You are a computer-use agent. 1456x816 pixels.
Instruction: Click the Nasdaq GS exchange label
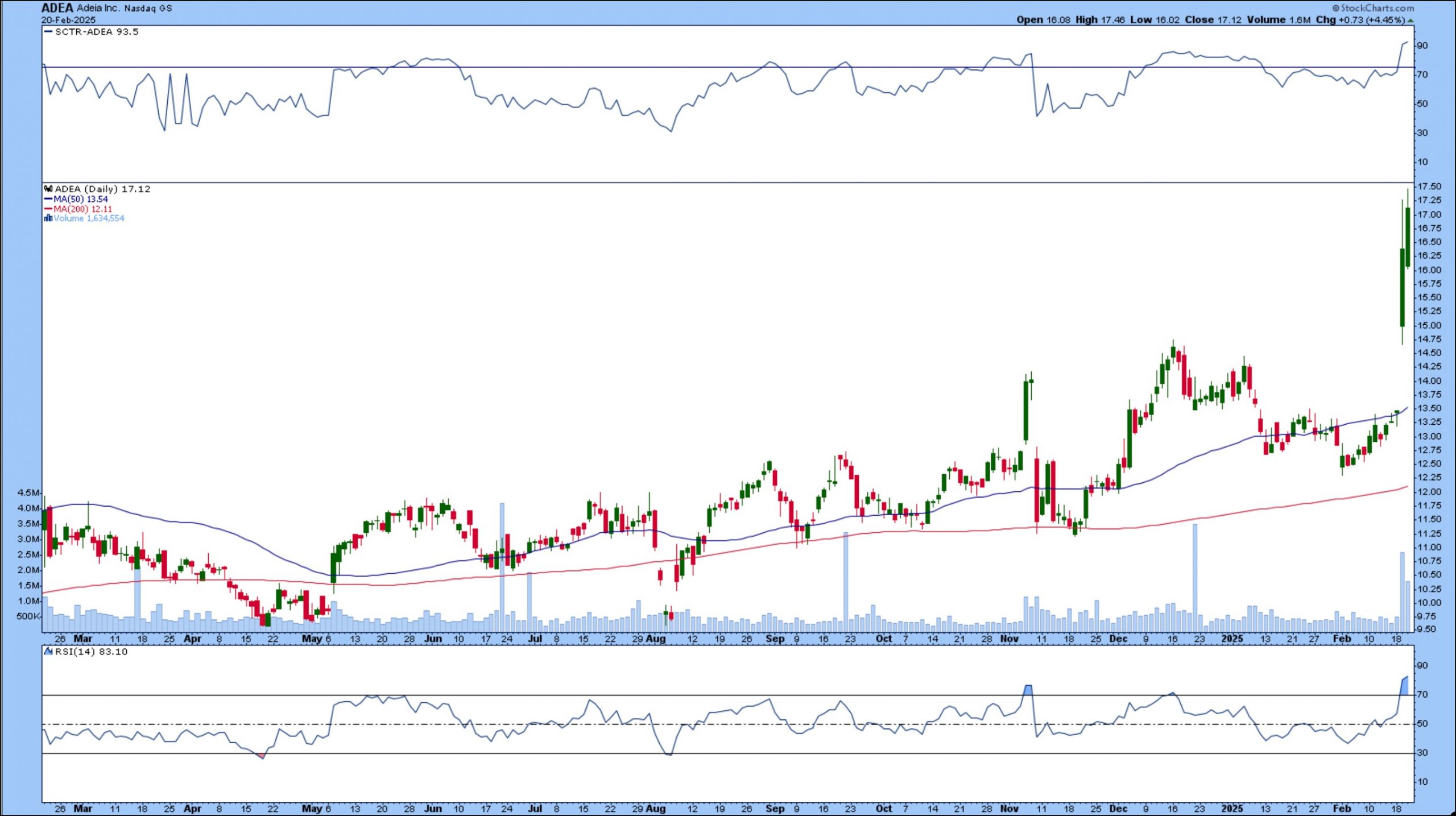coord(148,9)
